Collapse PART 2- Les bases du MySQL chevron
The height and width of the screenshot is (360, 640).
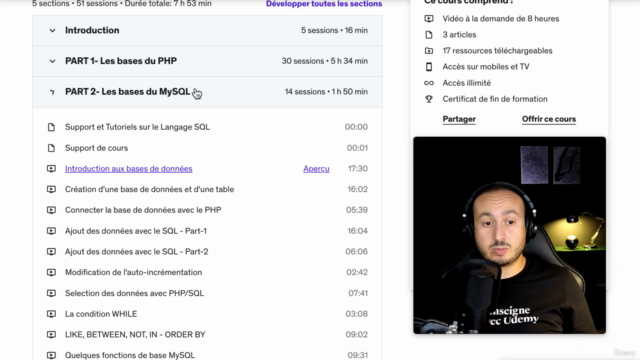[52, 92]
